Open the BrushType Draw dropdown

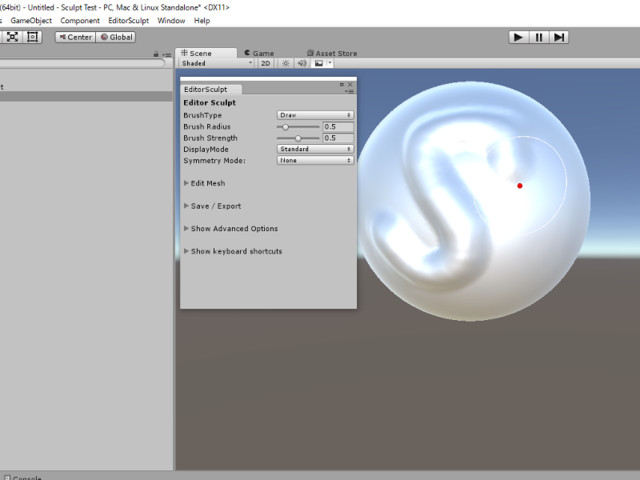(315, 115)
